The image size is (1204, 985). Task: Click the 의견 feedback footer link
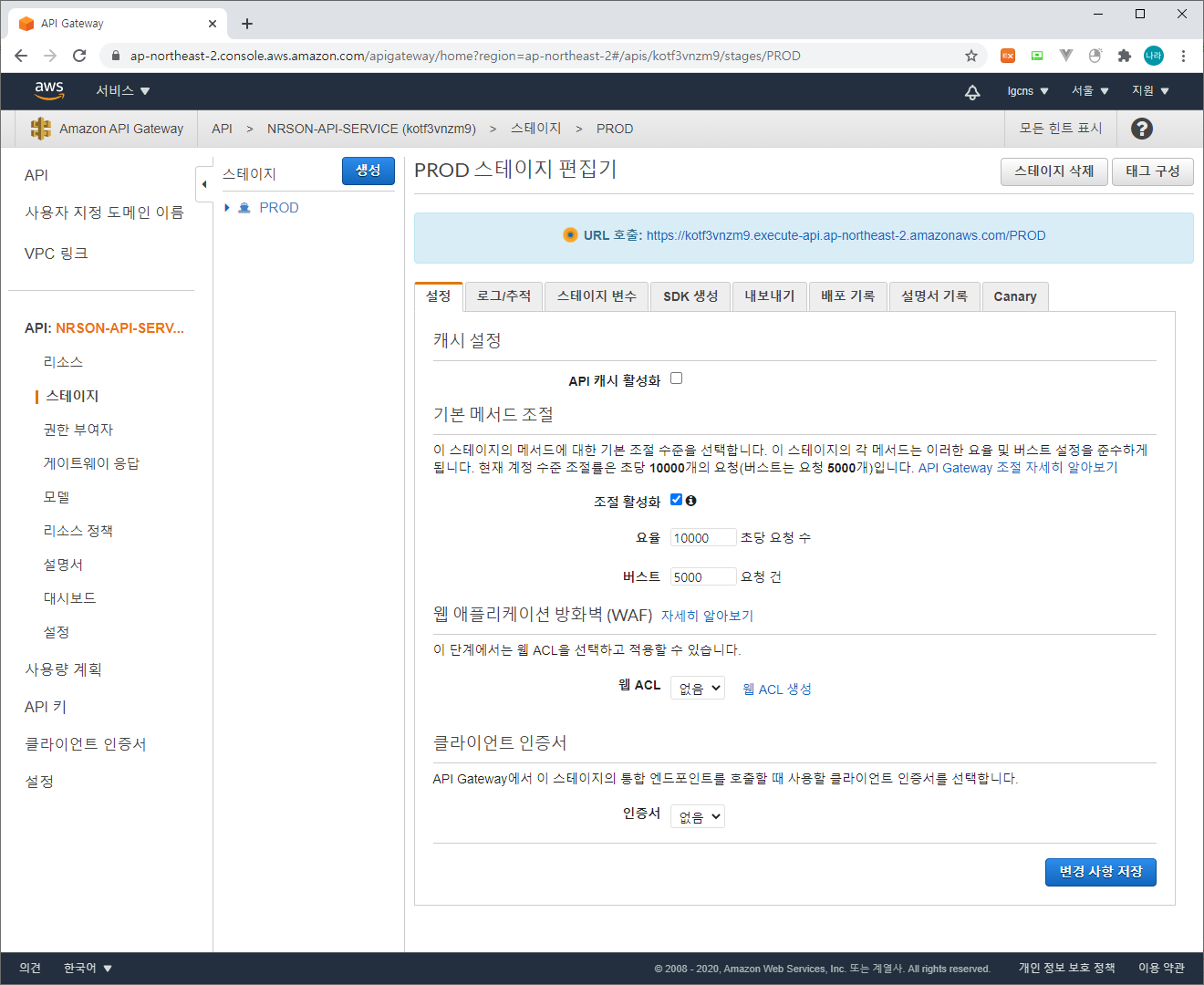30,968
